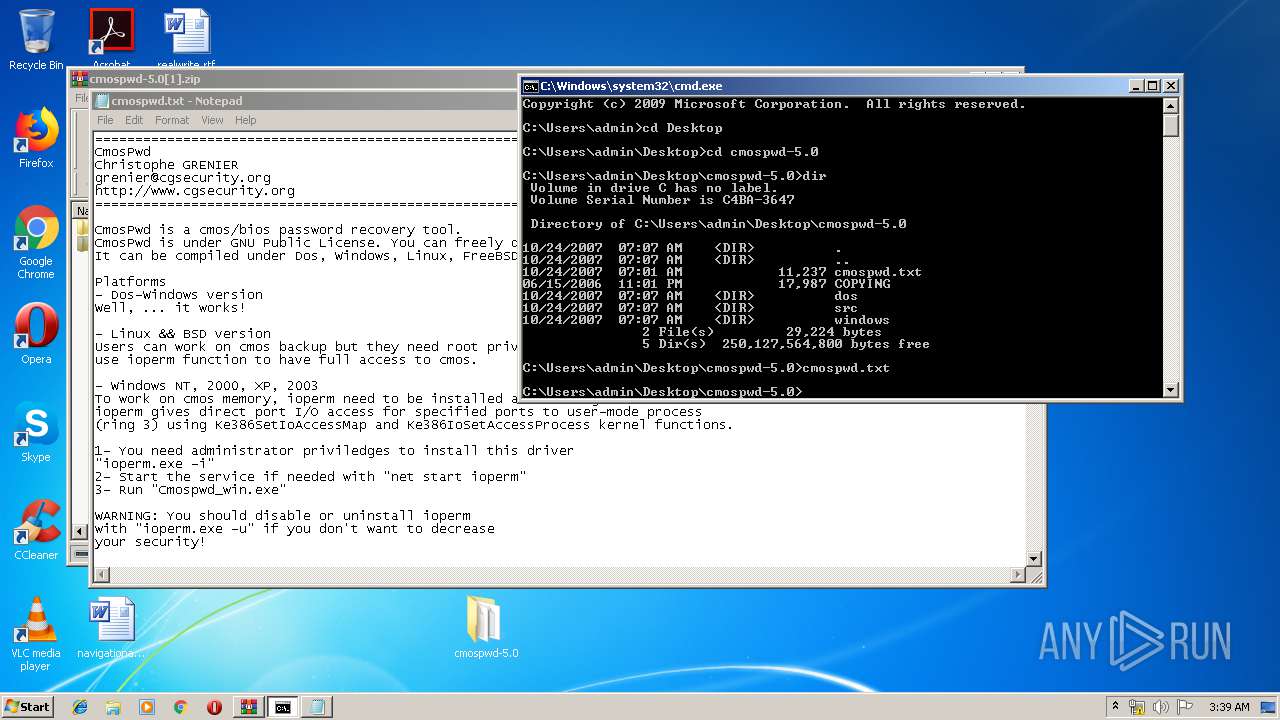Click Notepad horizontal scrollbar right arrow

[1019, 575]
